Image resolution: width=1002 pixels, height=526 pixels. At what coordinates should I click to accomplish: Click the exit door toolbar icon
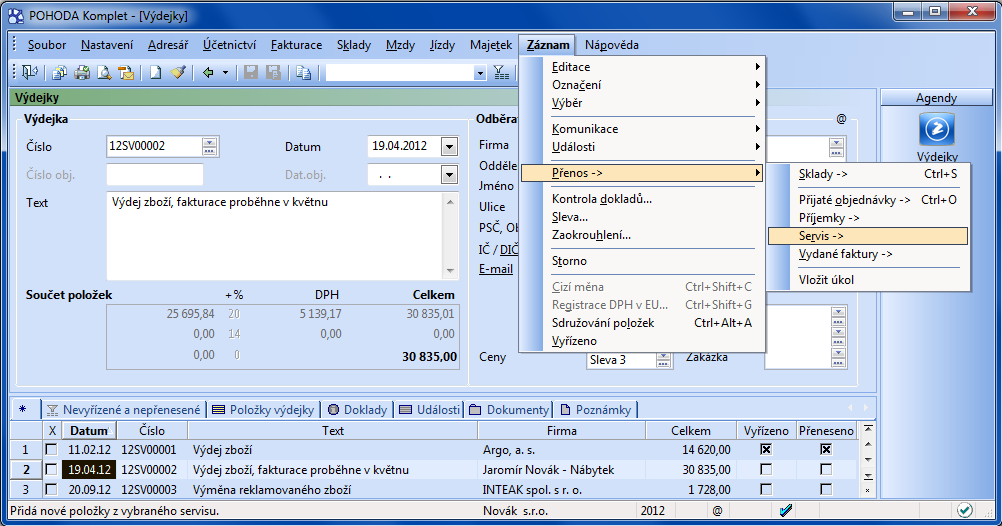coord(30,72)
